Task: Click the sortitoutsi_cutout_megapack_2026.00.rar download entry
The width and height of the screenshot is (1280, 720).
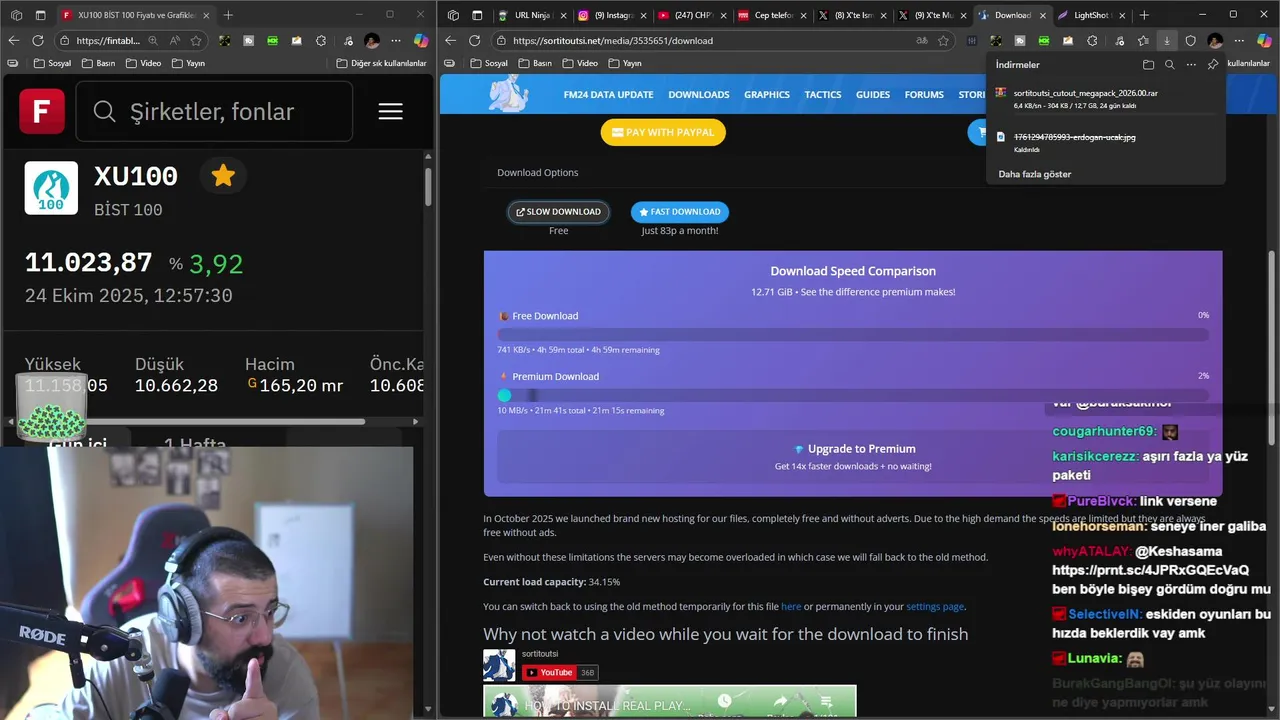Action: coord(1105,98)
